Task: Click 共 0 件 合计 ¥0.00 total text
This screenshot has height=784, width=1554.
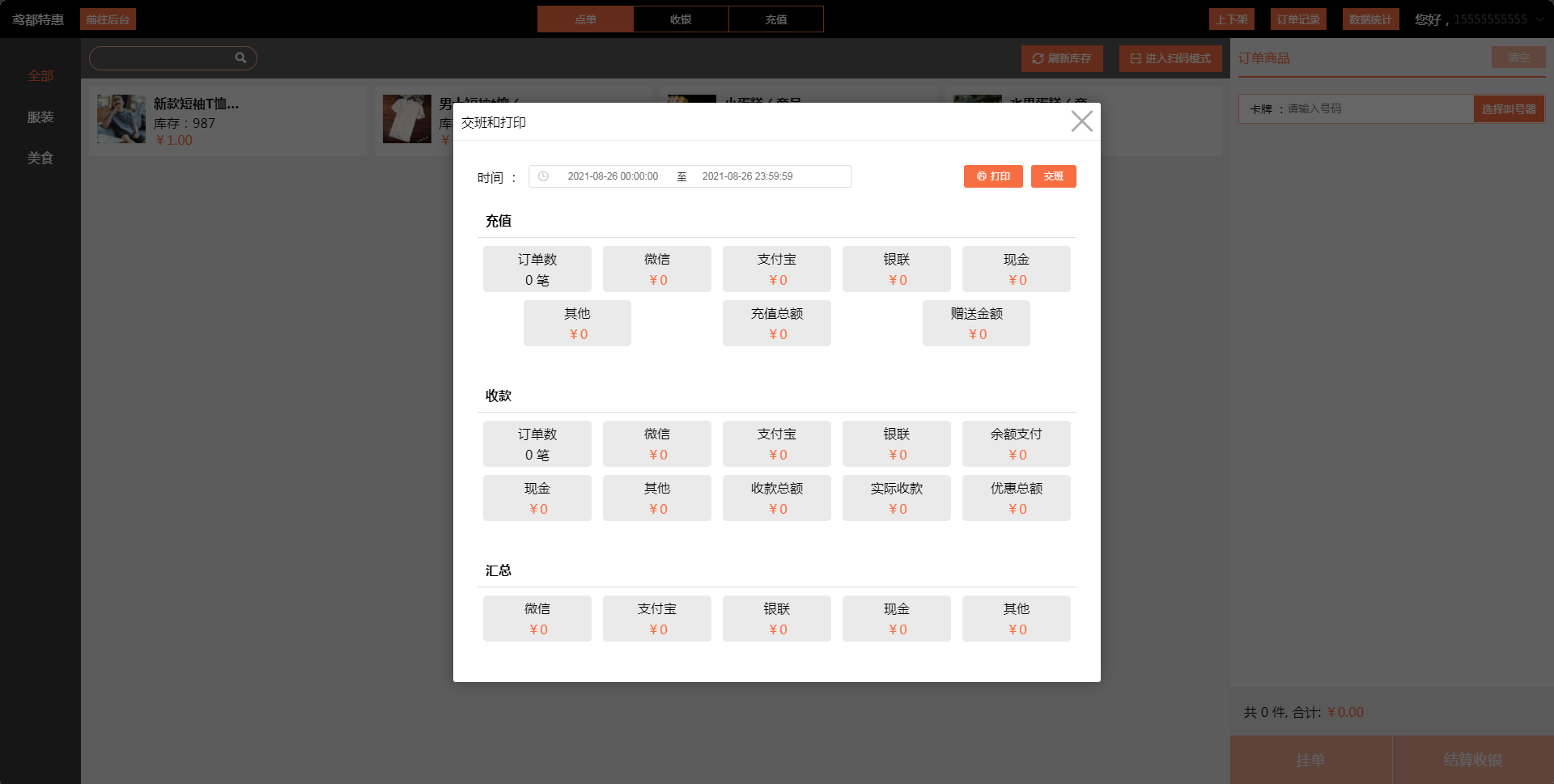Action: pos(1304,712)
